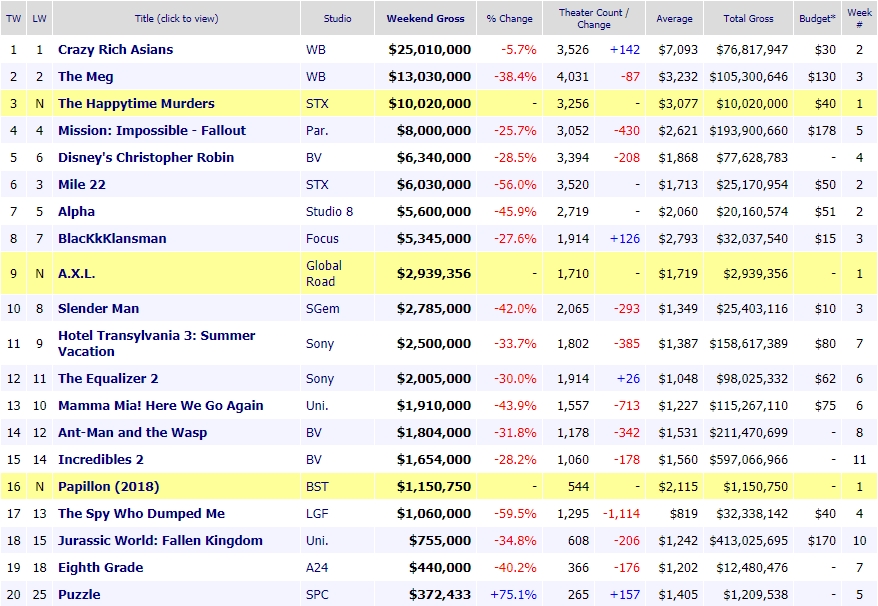Select the $819 average value

click(684, 514)
